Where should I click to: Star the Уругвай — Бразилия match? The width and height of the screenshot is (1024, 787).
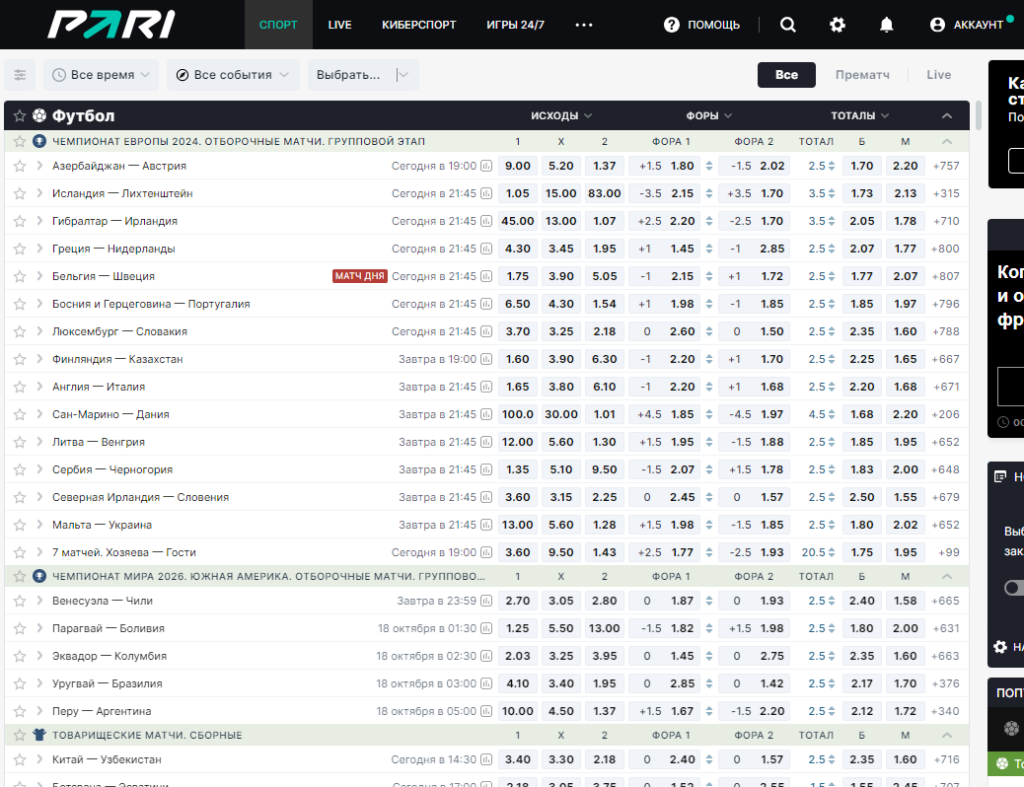tap(20, 684)
